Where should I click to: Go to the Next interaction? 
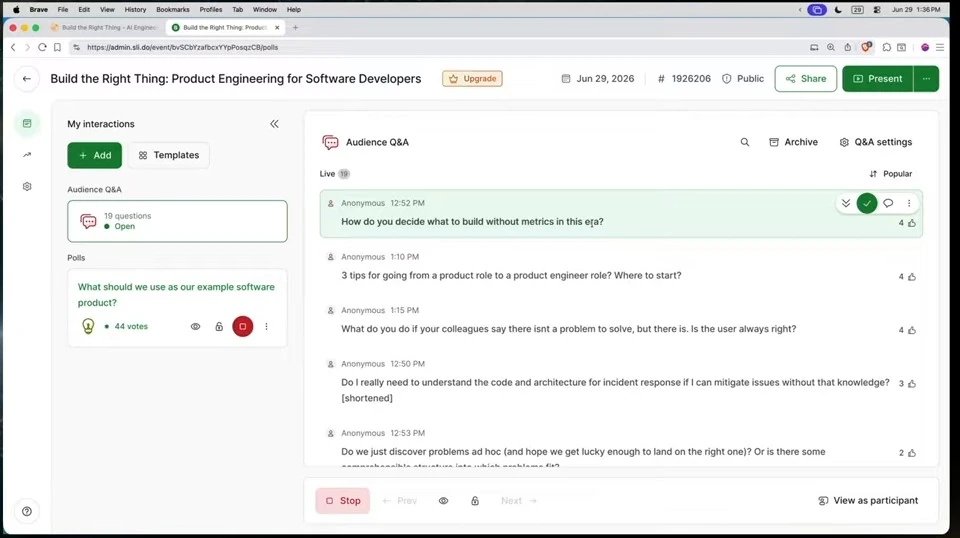pos(519,501)
